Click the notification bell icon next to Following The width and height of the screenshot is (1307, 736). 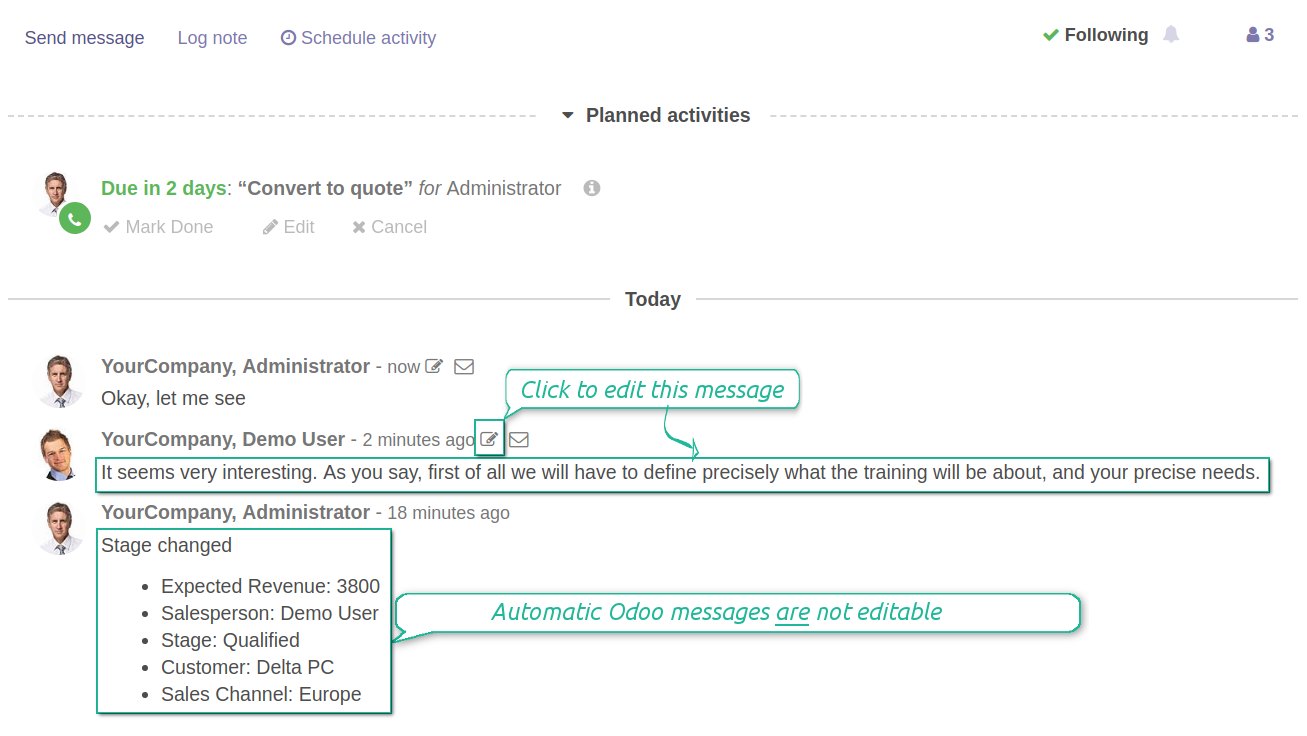(x=1171, y=35)
